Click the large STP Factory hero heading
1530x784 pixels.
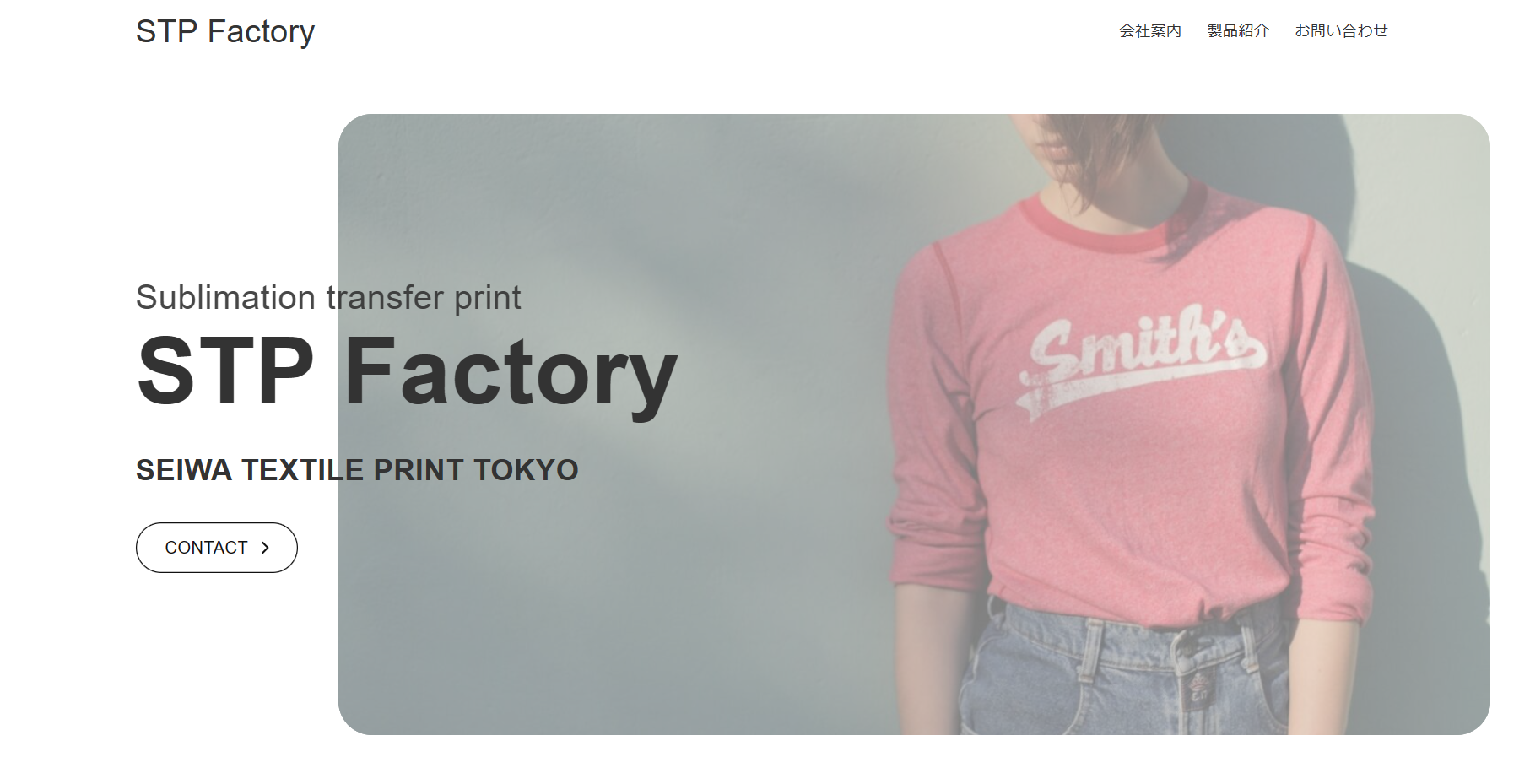(407, 372)
